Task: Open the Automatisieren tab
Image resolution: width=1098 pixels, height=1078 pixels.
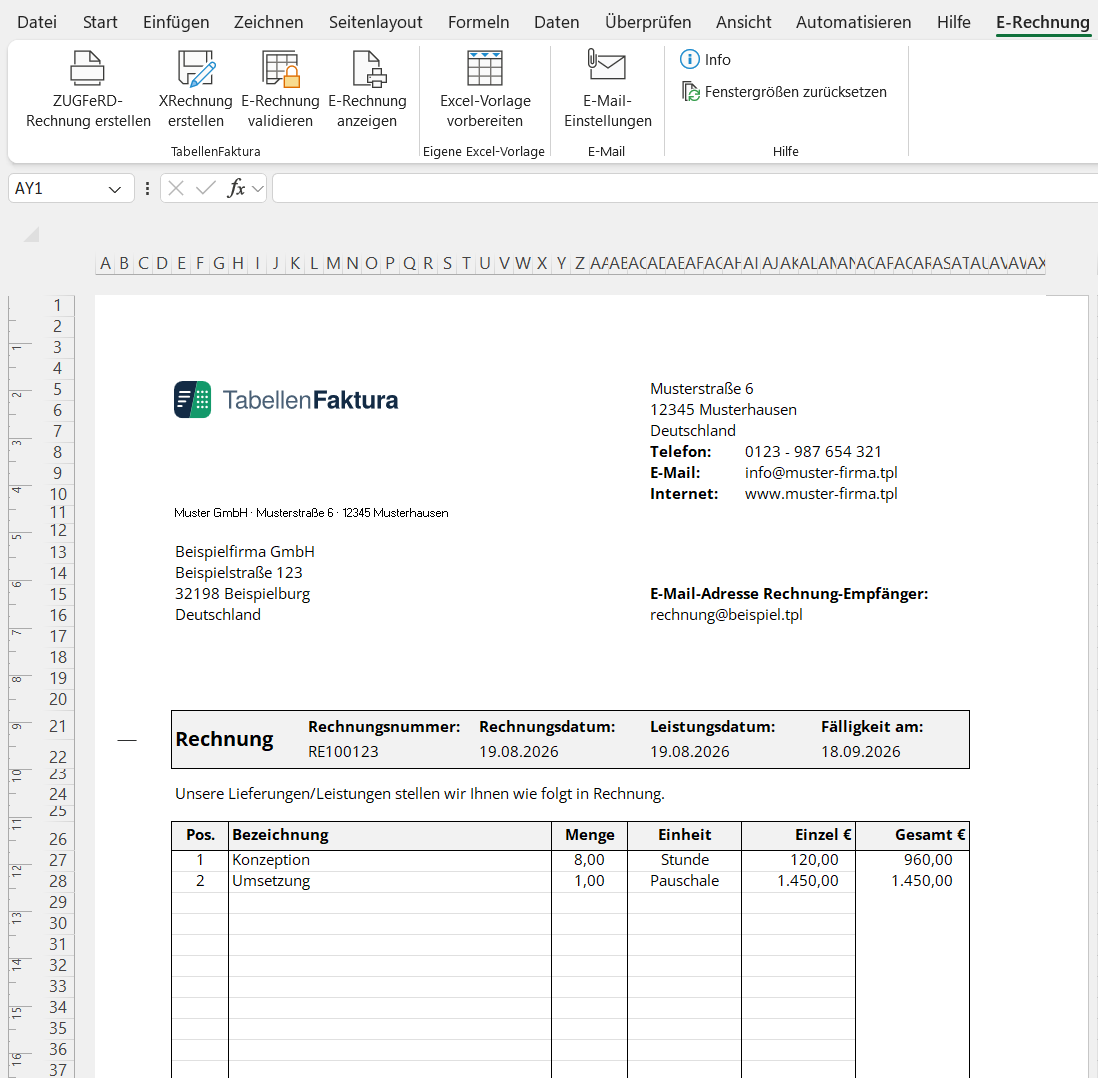Action: (x=854, y=22)
